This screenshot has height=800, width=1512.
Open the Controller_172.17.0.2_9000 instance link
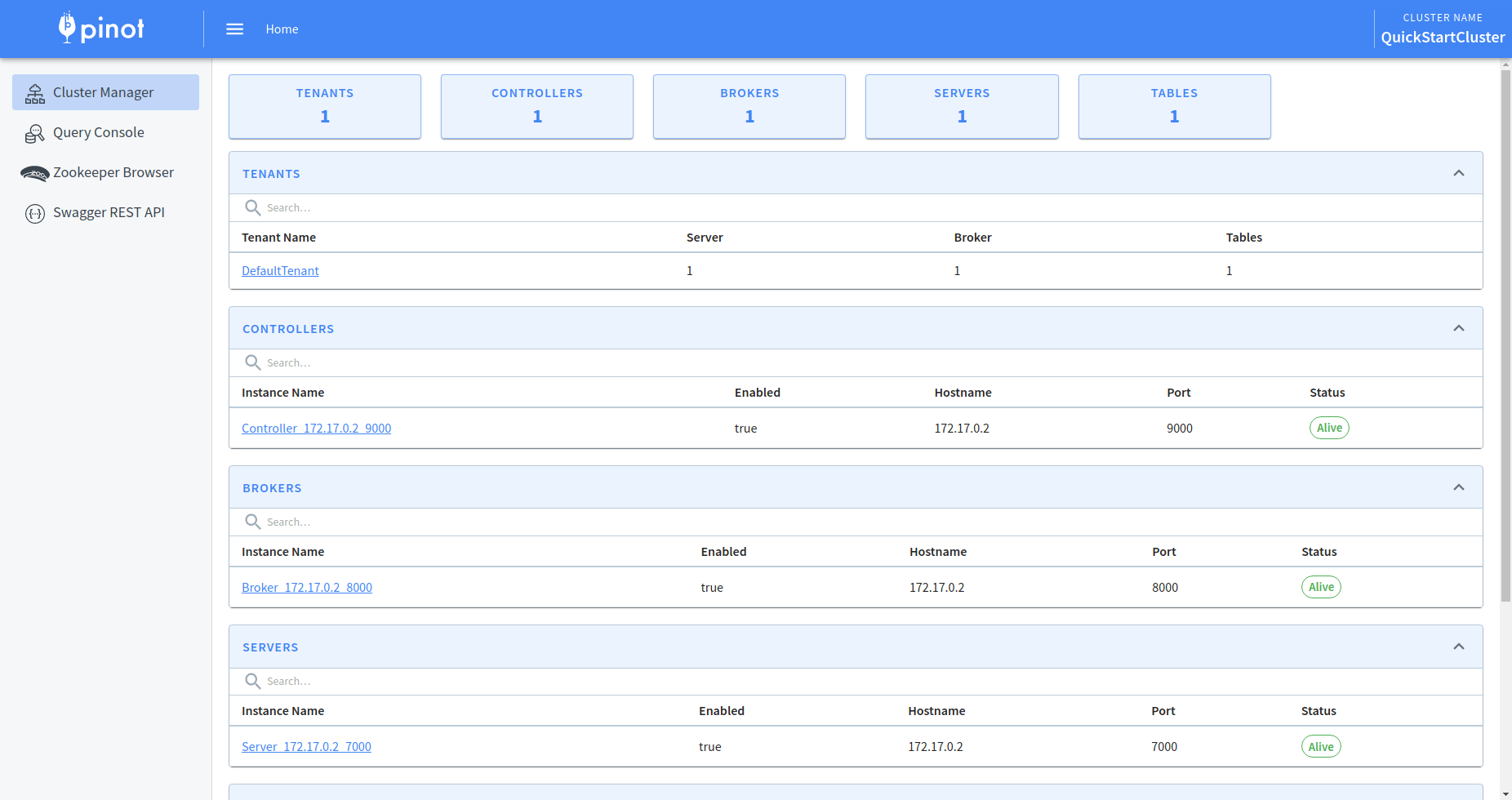coord(316,429)
